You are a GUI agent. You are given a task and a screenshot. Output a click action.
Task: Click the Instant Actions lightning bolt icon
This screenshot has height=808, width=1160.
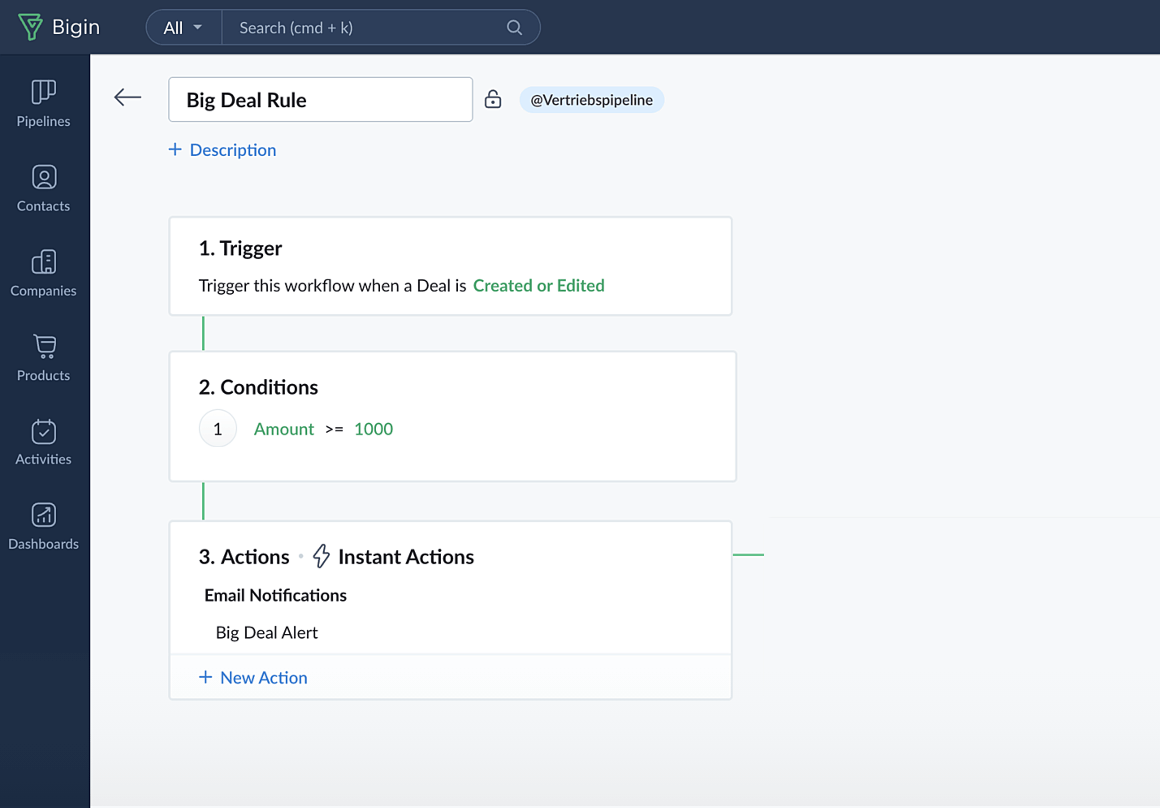coord(321,556)
